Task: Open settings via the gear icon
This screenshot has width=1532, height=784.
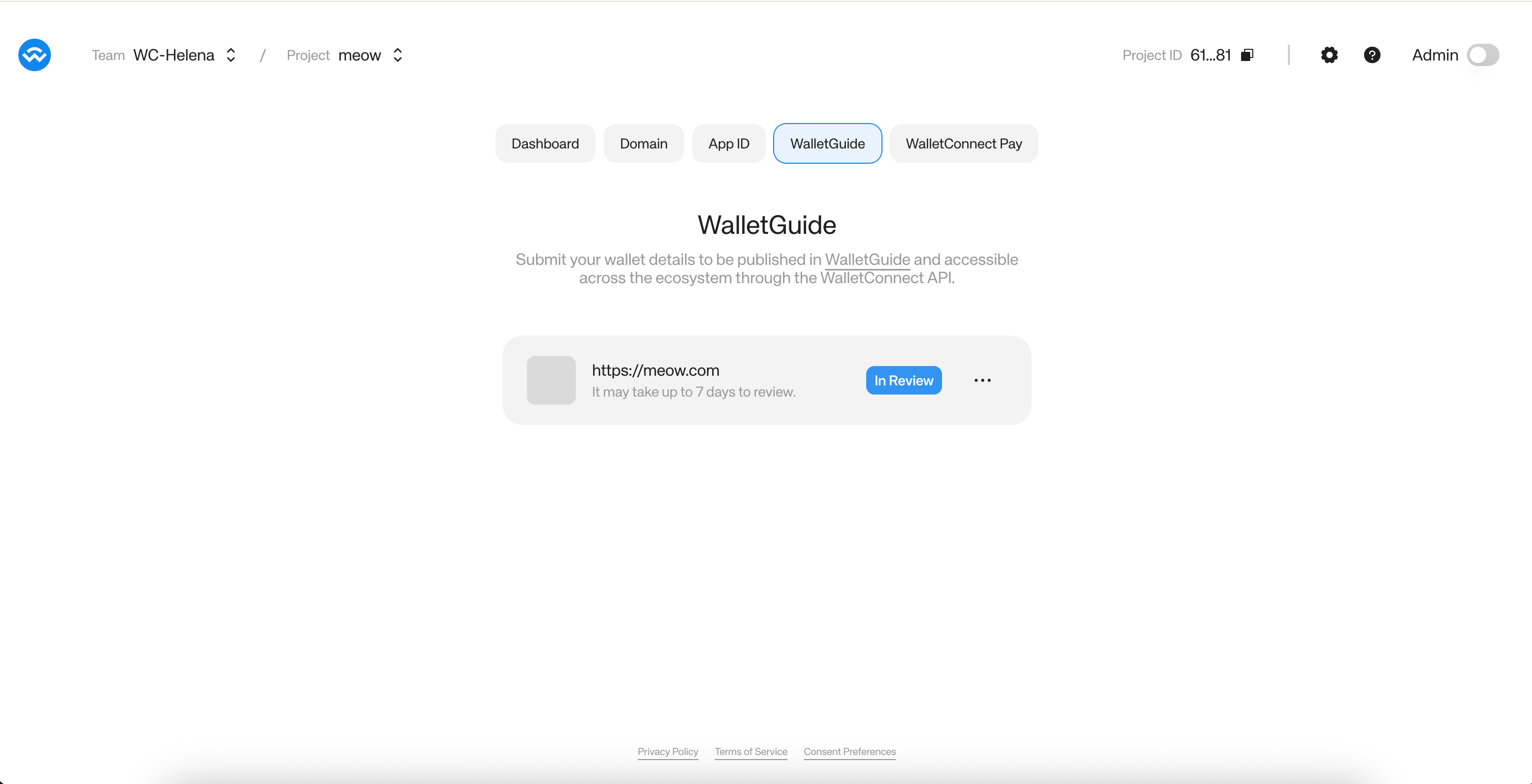Action: click(1329, 55)
